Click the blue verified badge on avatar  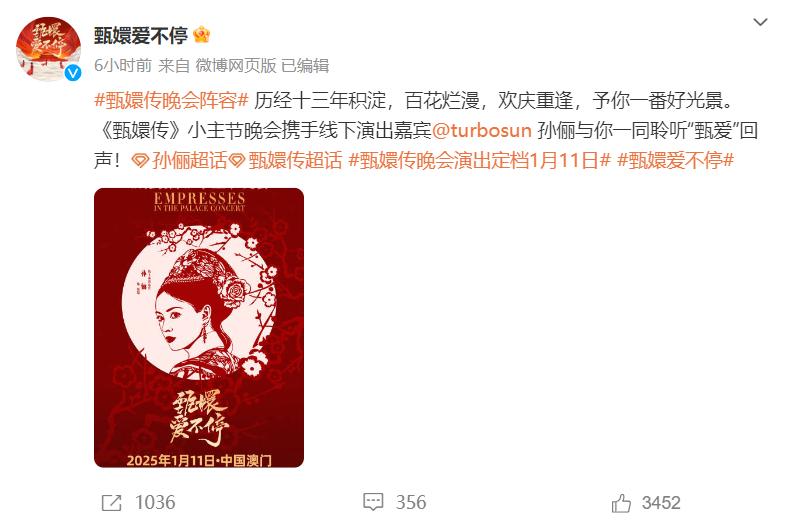tap(73, 73)
